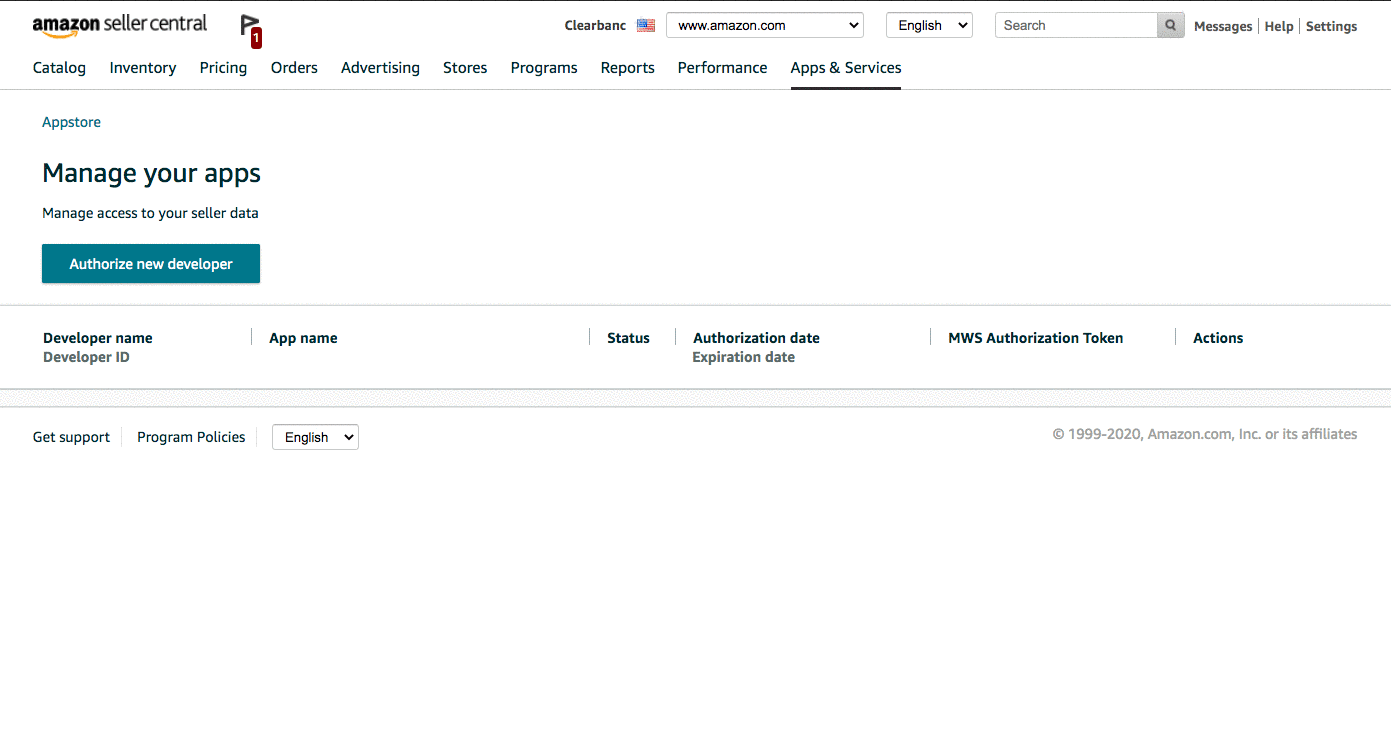1391x746 pixels.
Task: Open the Messages link
Action: (x=1222, y=27)
